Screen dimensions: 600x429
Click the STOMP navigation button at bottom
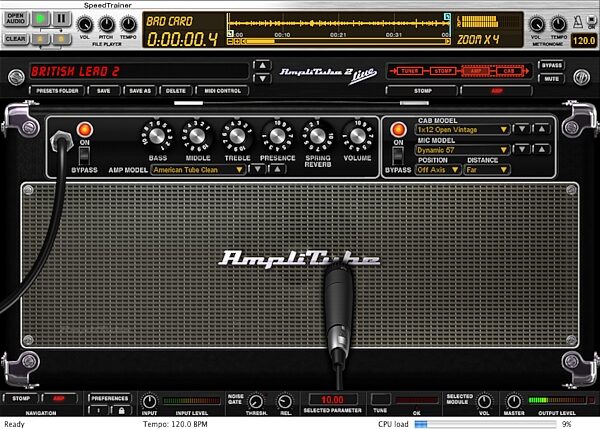[x=21, y=398]
